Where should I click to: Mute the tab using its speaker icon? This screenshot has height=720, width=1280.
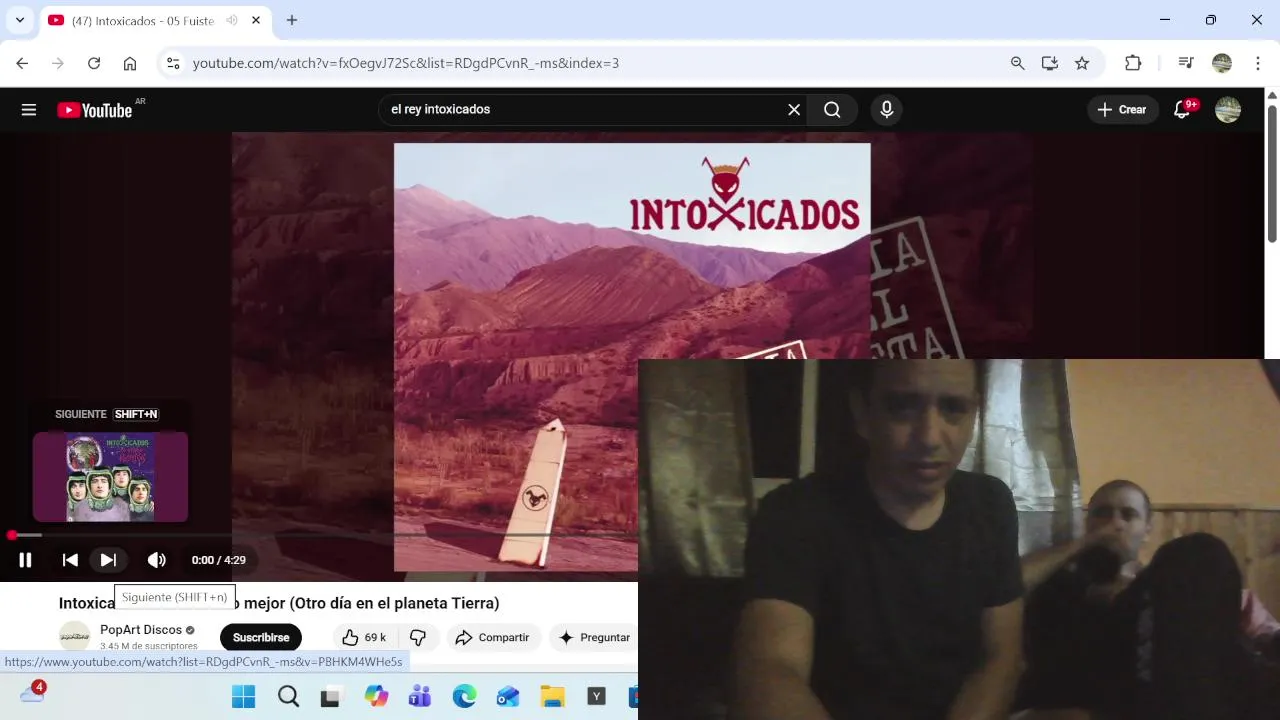tap(232, 20)
